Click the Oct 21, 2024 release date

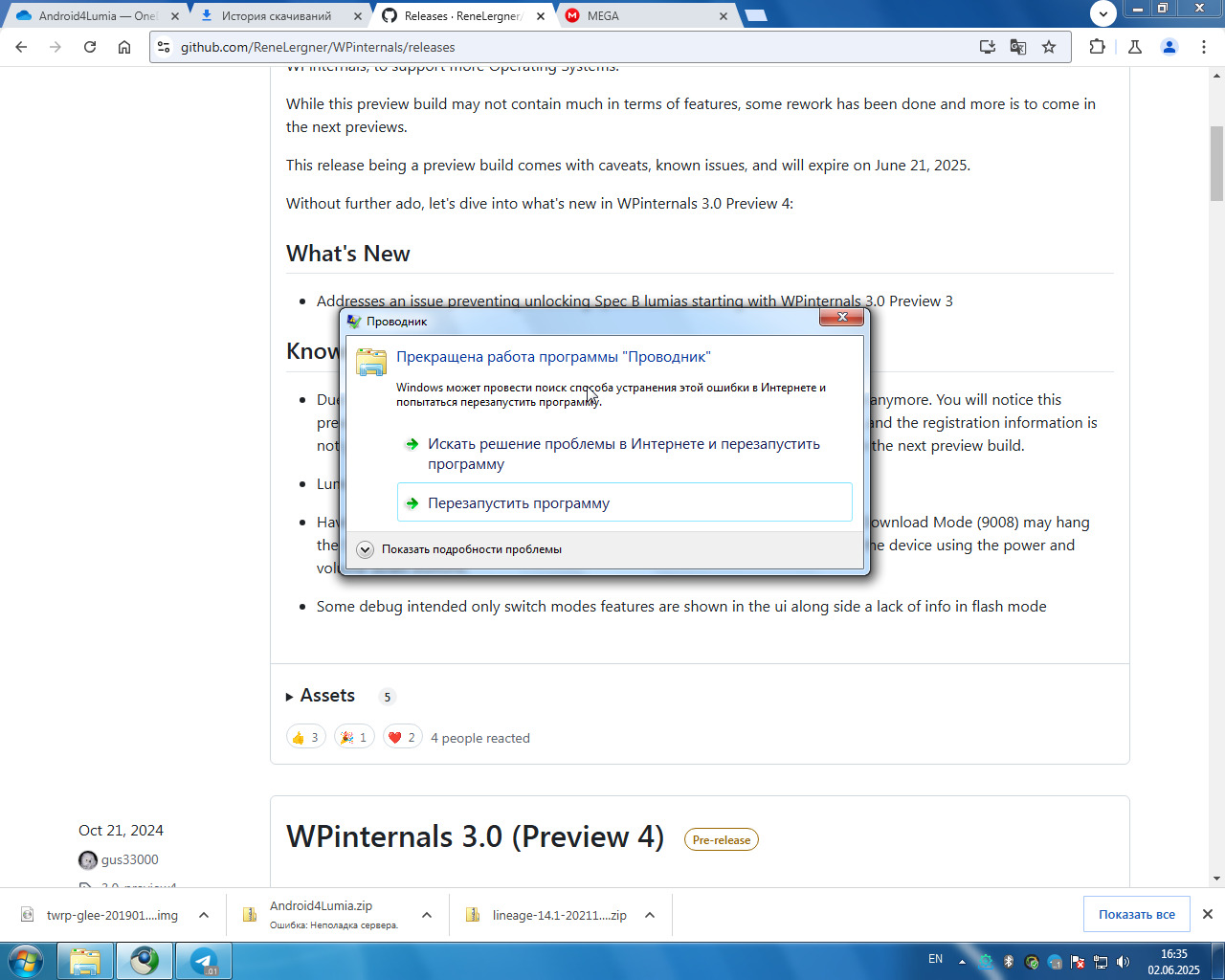click(121, 830)
